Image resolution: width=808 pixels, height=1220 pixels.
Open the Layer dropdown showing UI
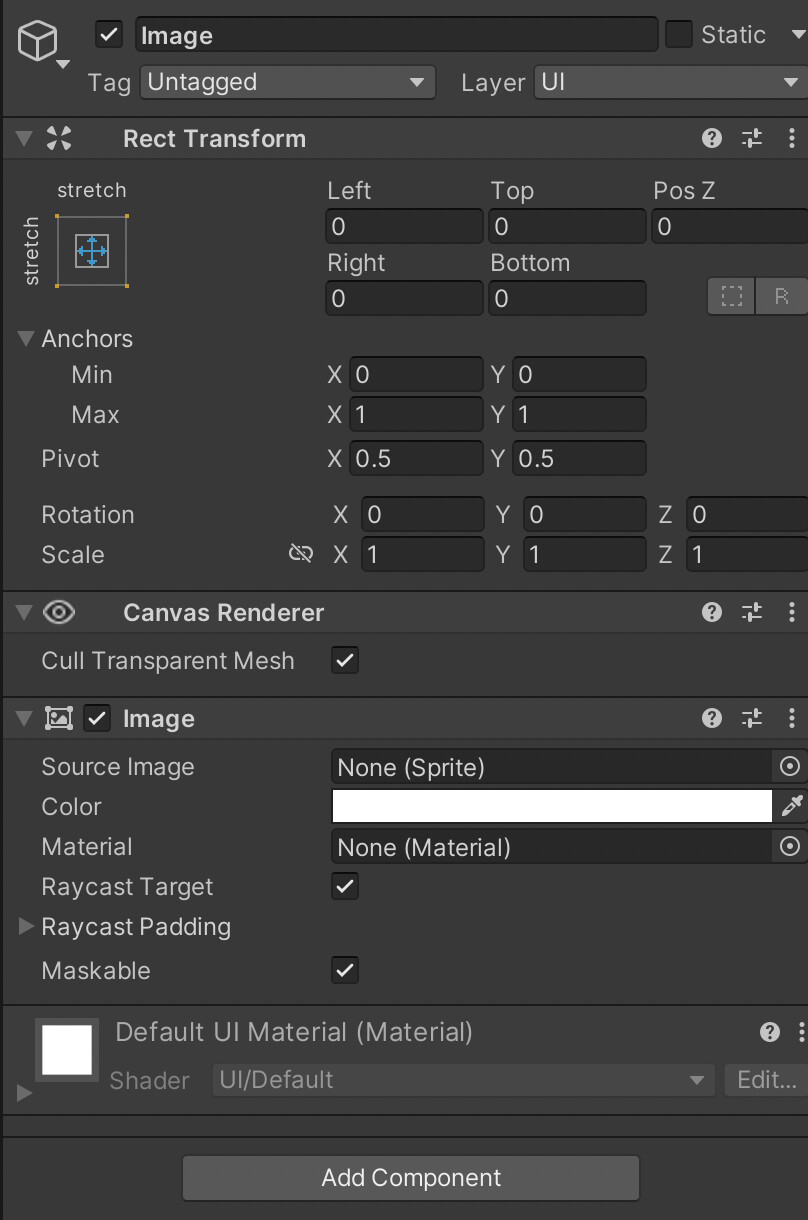point(670,82)
